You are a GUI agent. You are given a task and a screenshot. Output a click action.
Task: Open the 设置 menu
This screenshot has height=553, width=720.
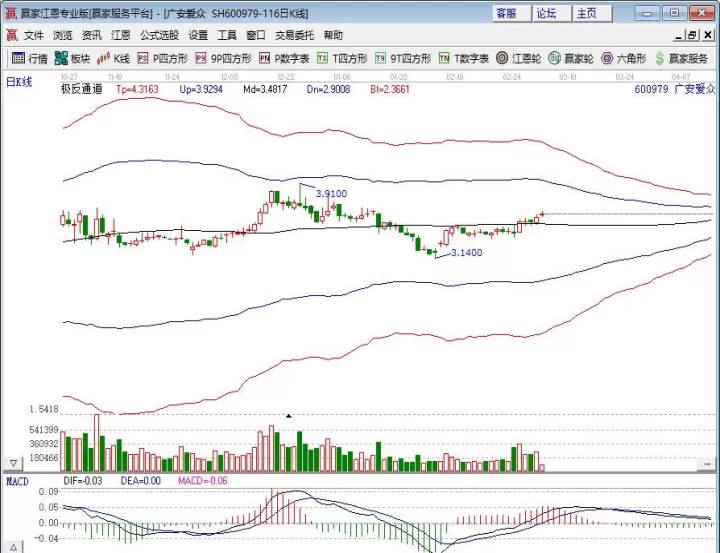(x=198, y=35)
